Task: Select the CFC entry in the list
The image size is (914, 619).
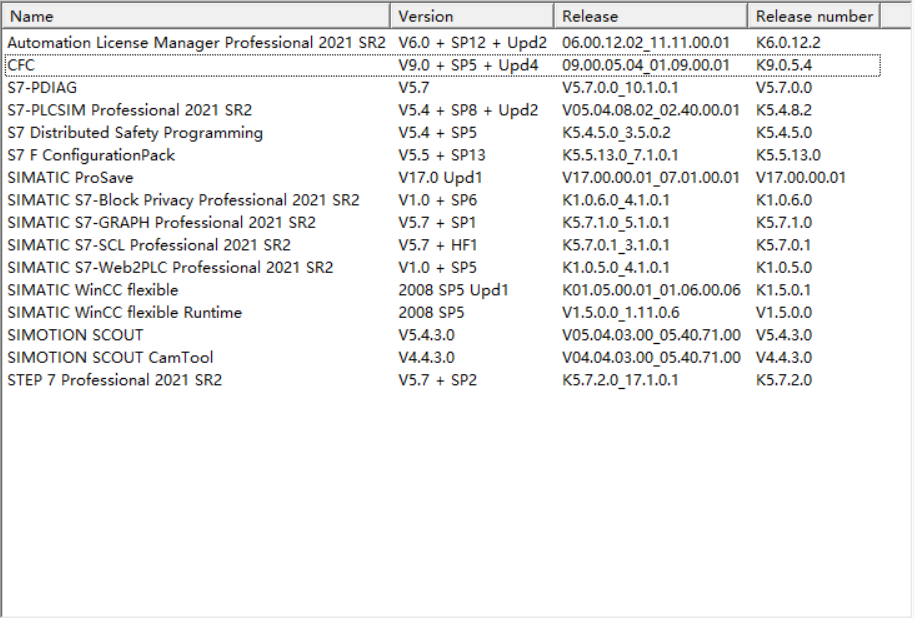Action: pos(21,65)
